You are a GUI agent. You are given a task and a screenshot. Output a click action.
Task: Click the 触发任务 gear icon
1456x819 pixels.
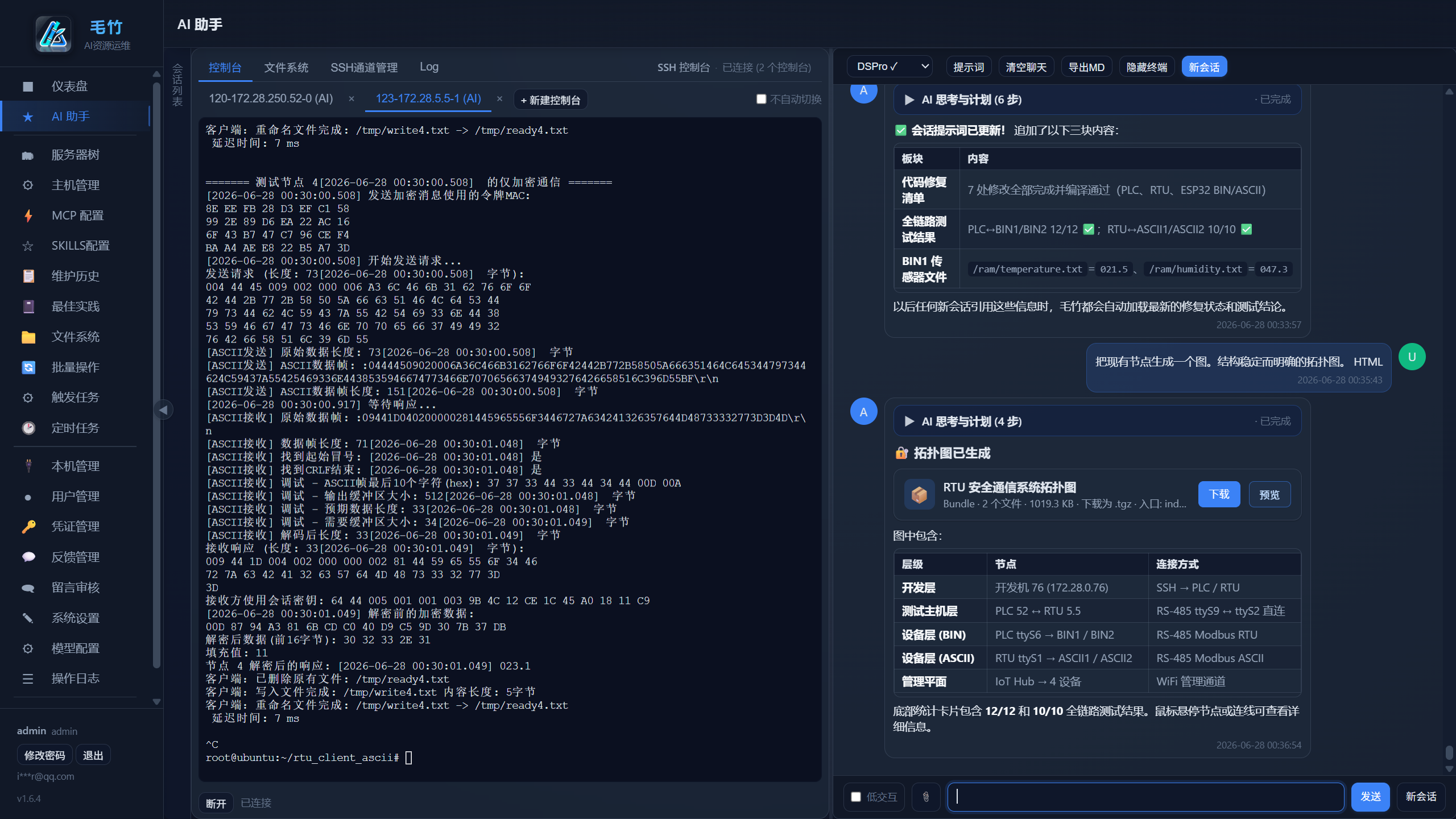[28, 398]
